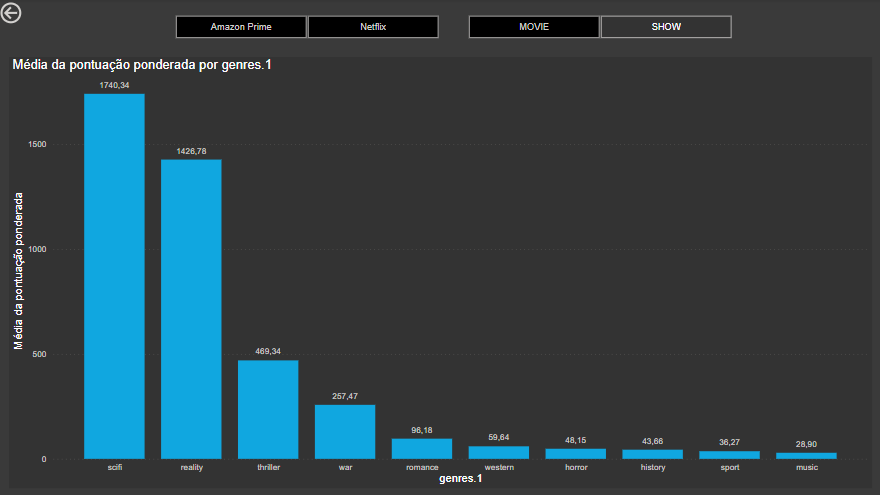Click the vertical y-axis title
The width and height of the screenshot is (880, 495).
19,271
